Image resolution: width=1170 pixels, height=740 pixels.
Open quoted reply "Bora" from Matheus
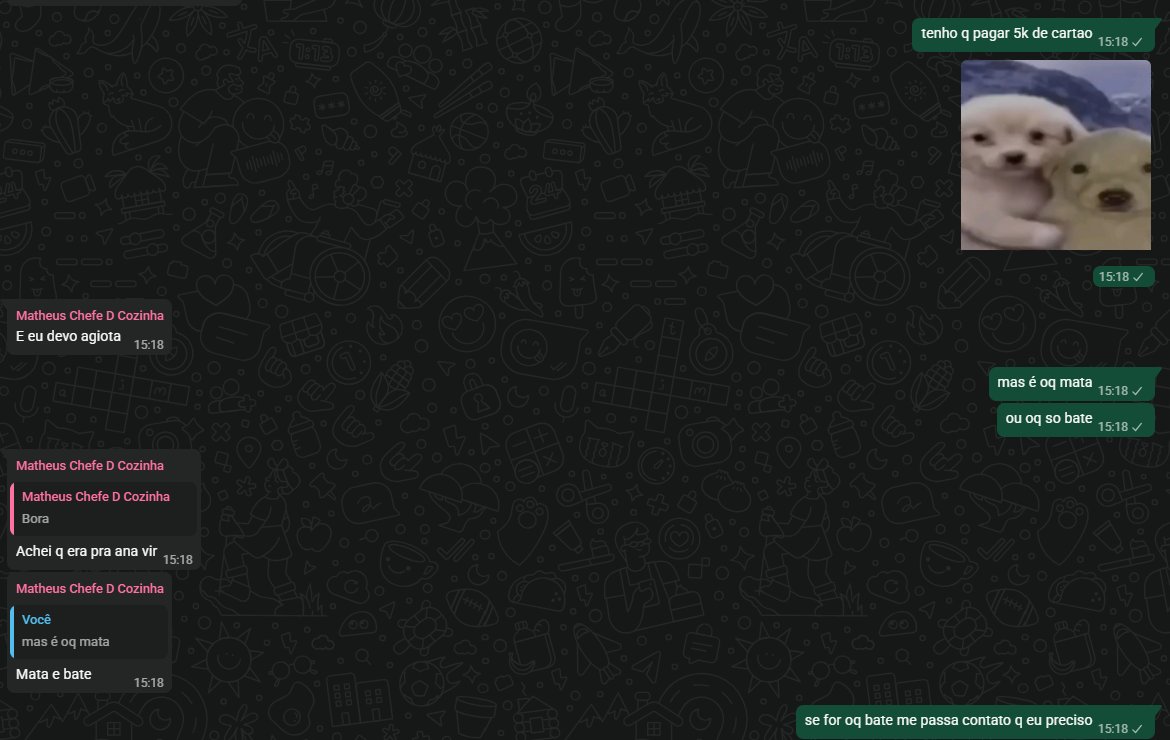tap(104, 508)
